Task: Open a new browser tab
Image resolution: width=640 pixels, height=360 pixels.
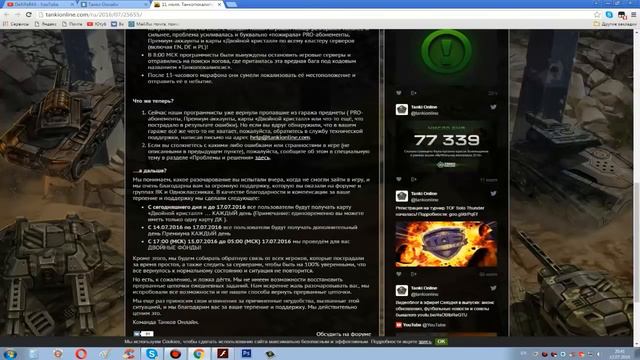Action: click(x=231, y=4)
